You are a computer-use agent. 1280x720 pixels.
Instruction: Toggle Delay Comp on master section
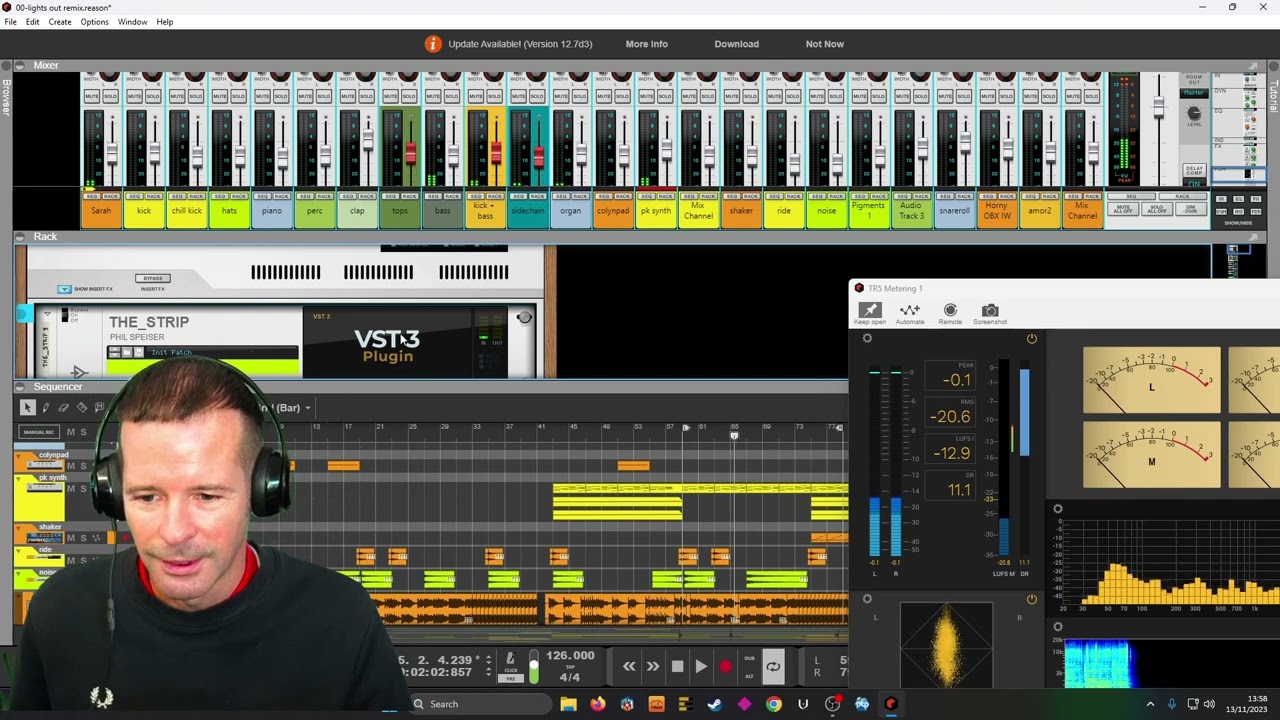(x=1194, y=172)
